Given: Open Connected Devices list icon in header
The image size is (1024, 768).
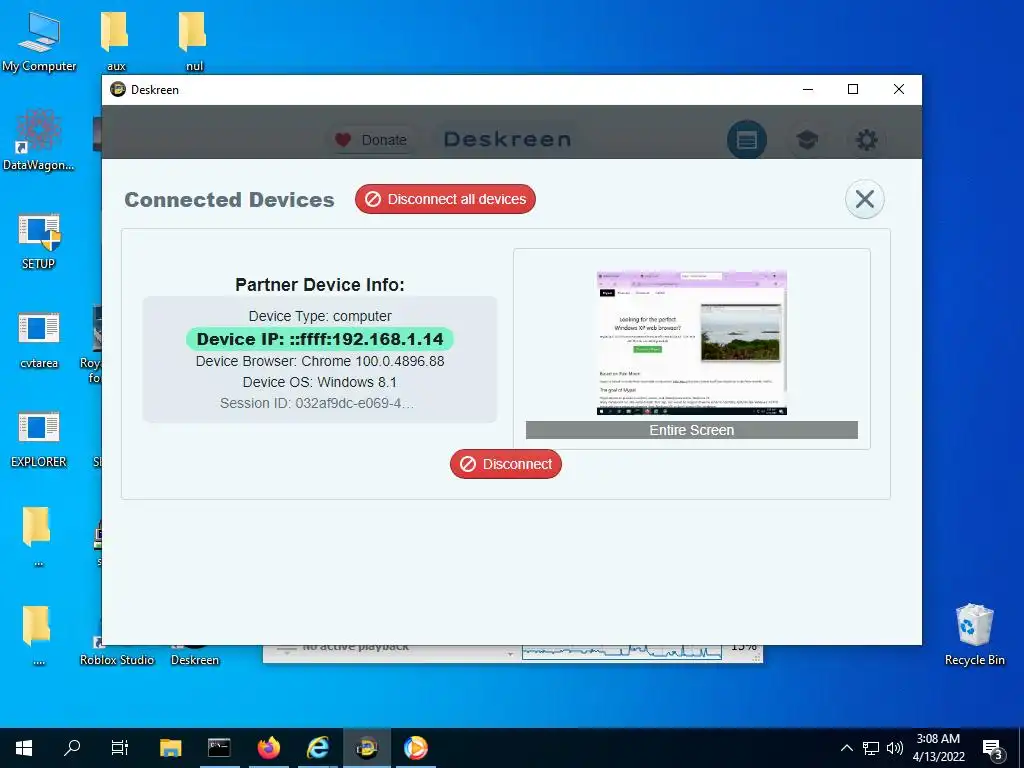Looking at the screenshot, I should [x=746, y=140].
